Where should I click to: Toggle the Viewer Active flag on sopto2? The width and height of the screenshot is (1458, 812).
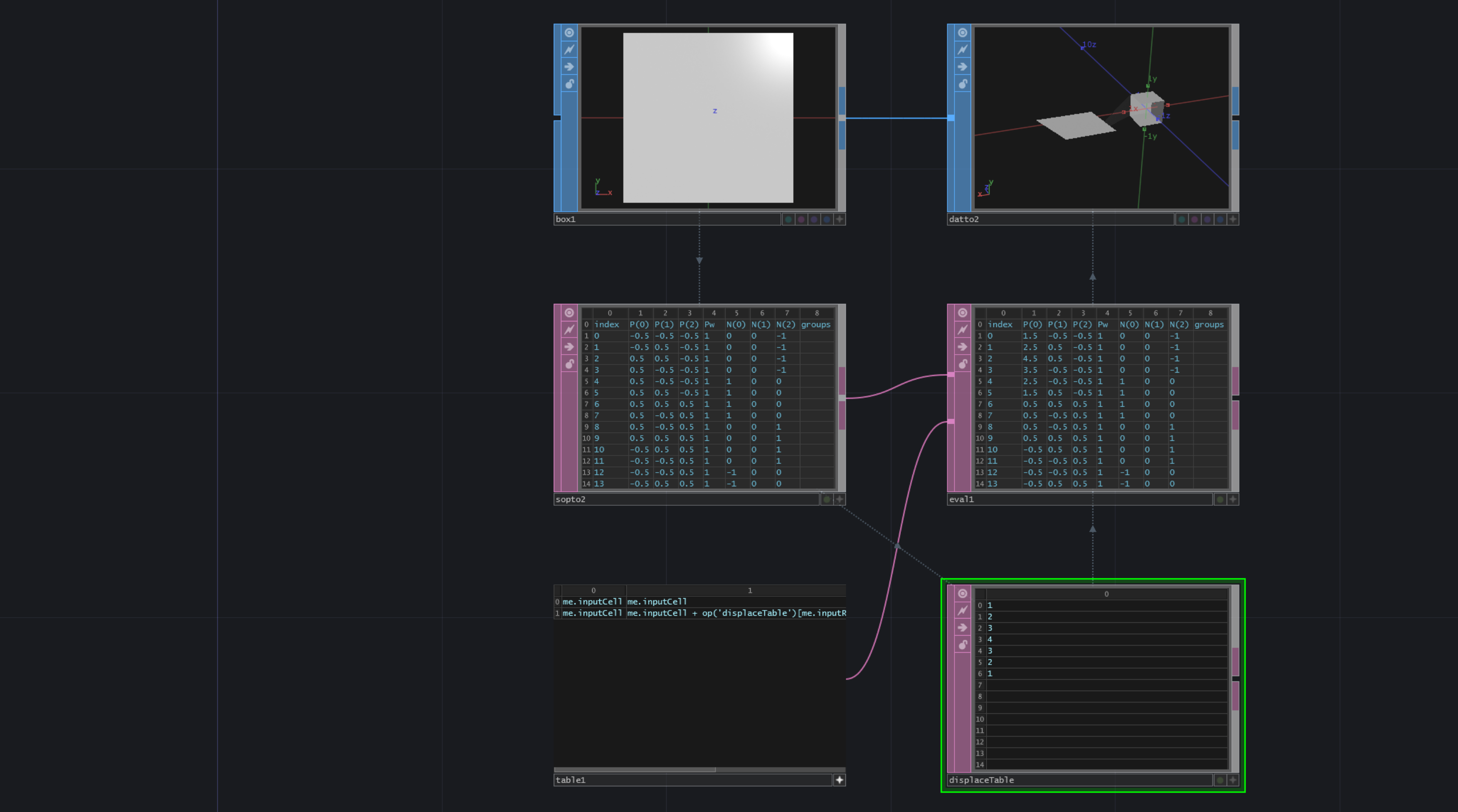tap(569, 312)
